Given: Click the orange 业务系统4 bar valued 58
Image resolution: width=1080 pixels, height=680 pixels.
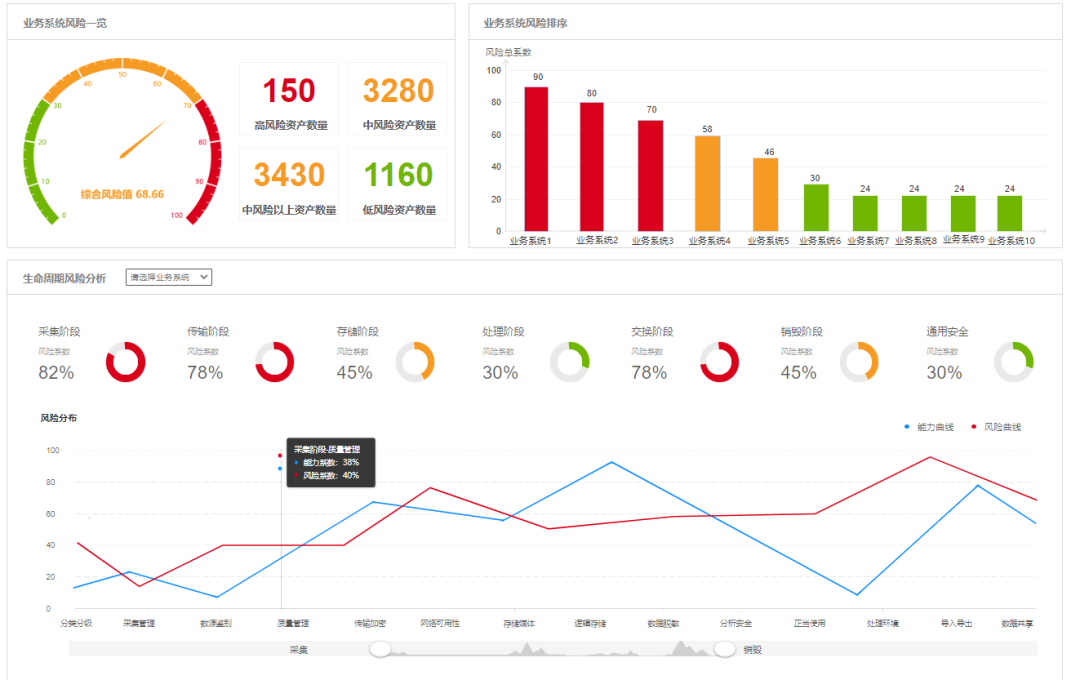Looking at the screenshot, I should [707, 183].
